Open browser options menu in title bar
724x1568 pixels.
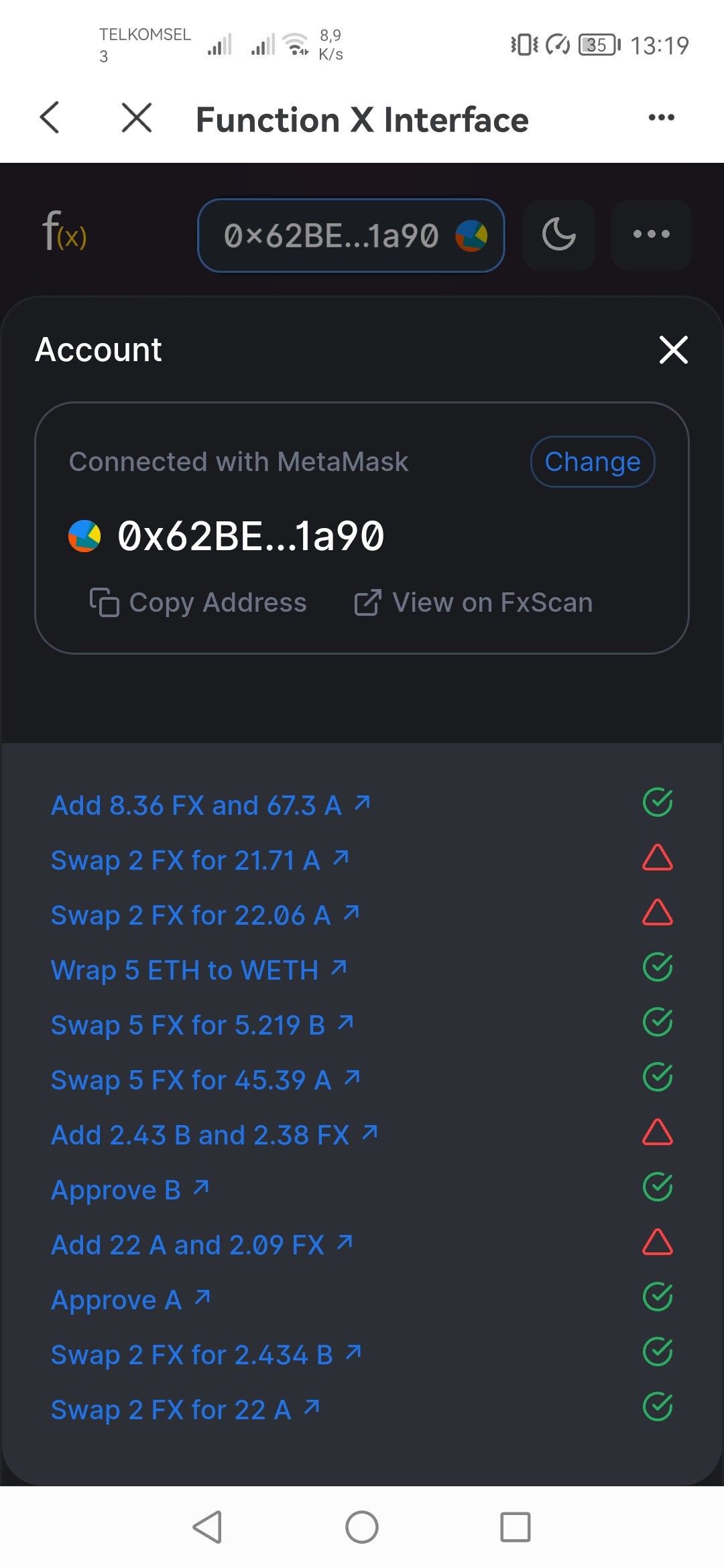pos(661,118)
